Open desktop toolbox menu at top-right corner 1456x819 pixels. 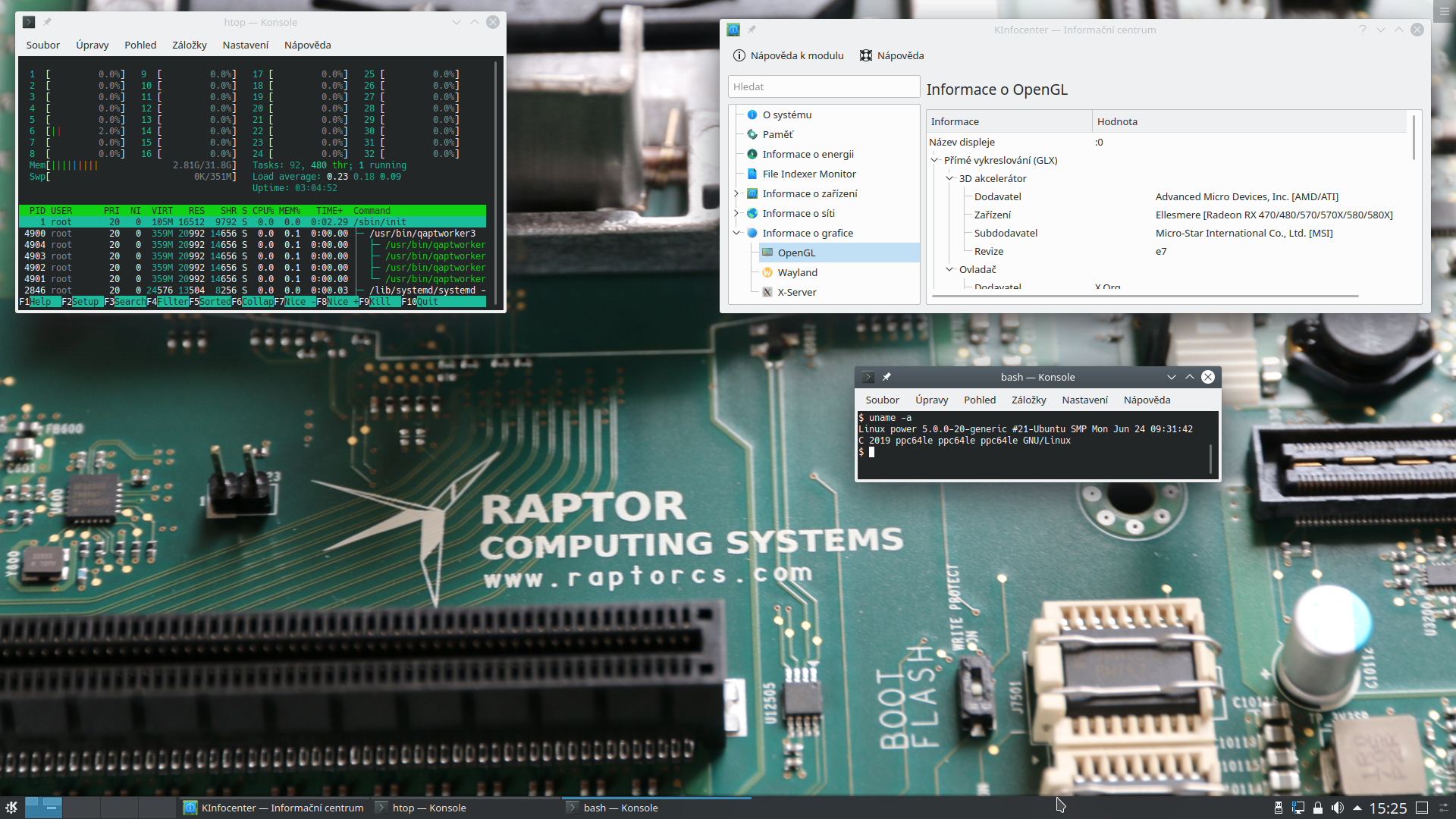[1445, 11]
